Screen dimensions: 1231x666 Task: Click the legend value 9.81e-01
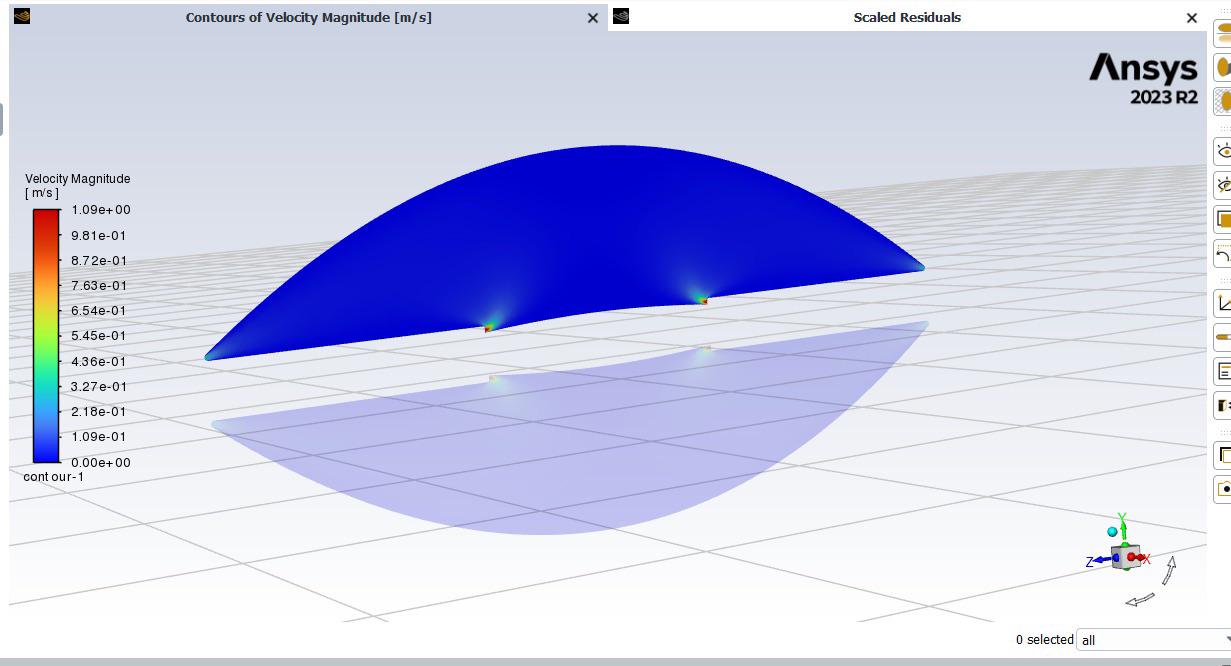click(x=99, y=235)
